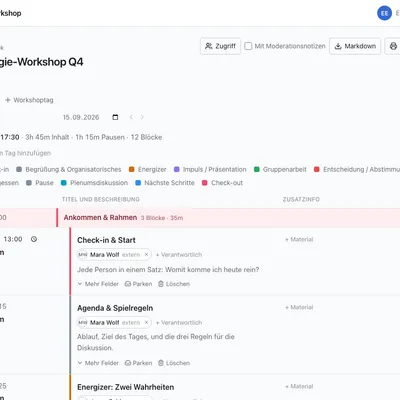Enable the Mit Moderationsnotizen checkbox
This screenshot has width=400, height=400.
pos(248,46)
